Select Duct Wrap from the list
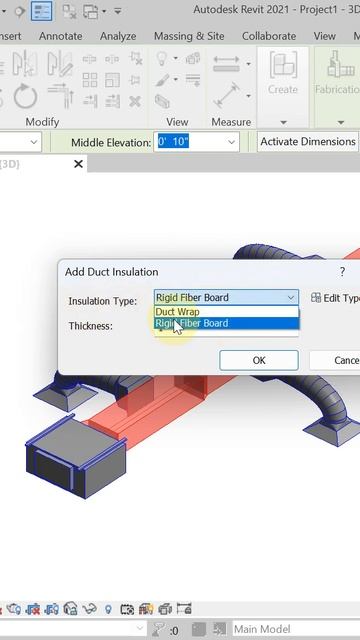Viewport: 360px width, 640px height. click(x=227, y=312)
